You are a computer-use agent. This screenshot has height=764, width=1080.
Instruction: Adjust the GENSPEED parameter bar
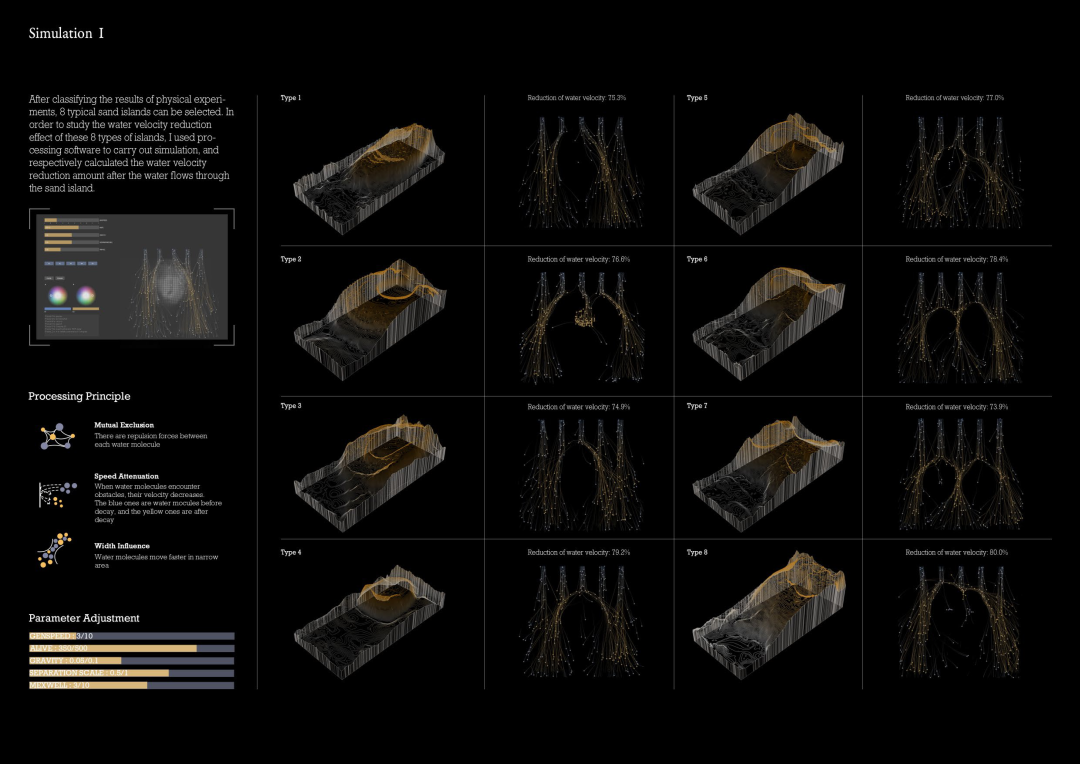point(131,636)
